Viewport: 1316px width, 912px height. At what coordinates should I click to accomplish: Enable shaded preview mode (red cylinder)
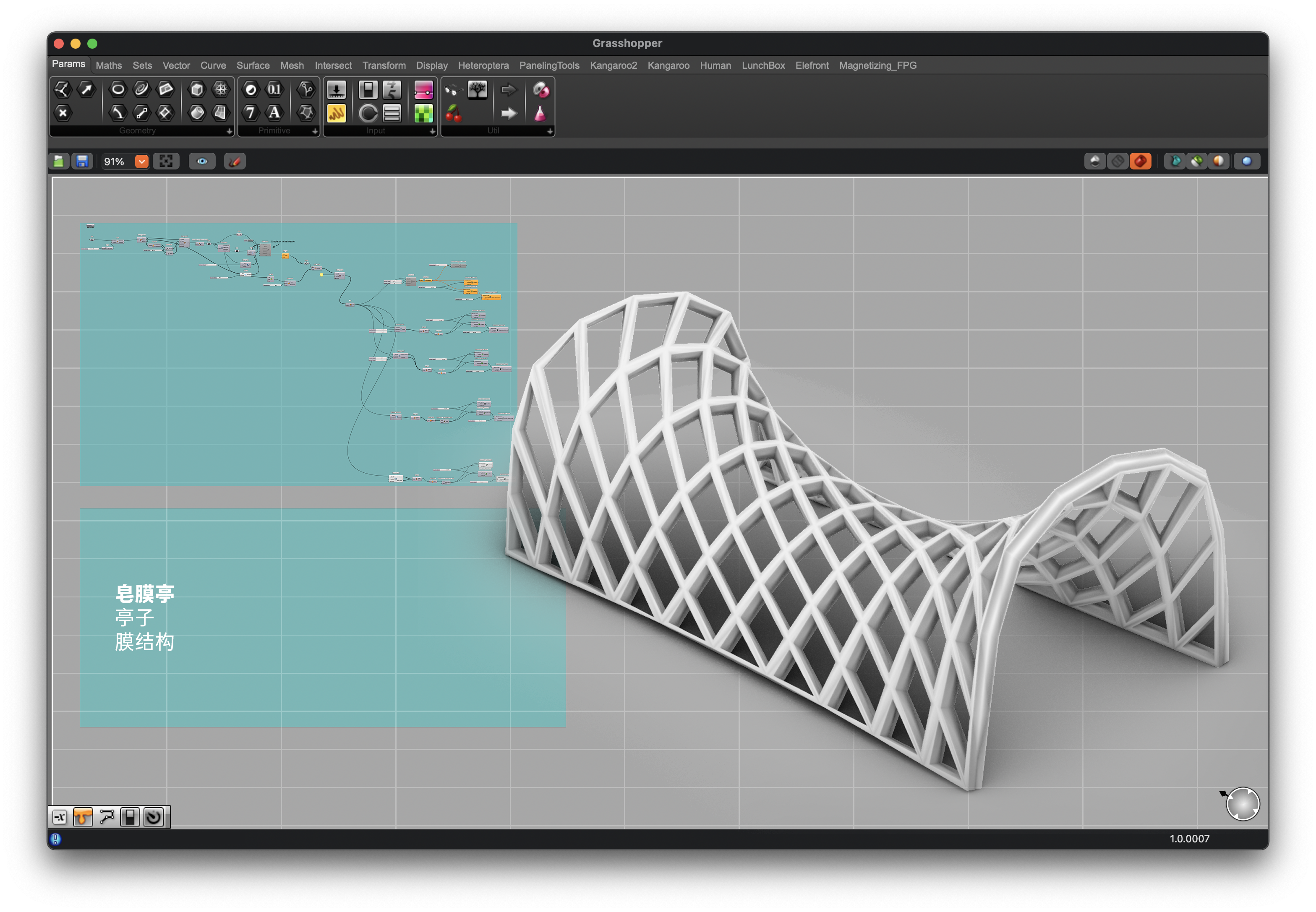[1140, 162]
